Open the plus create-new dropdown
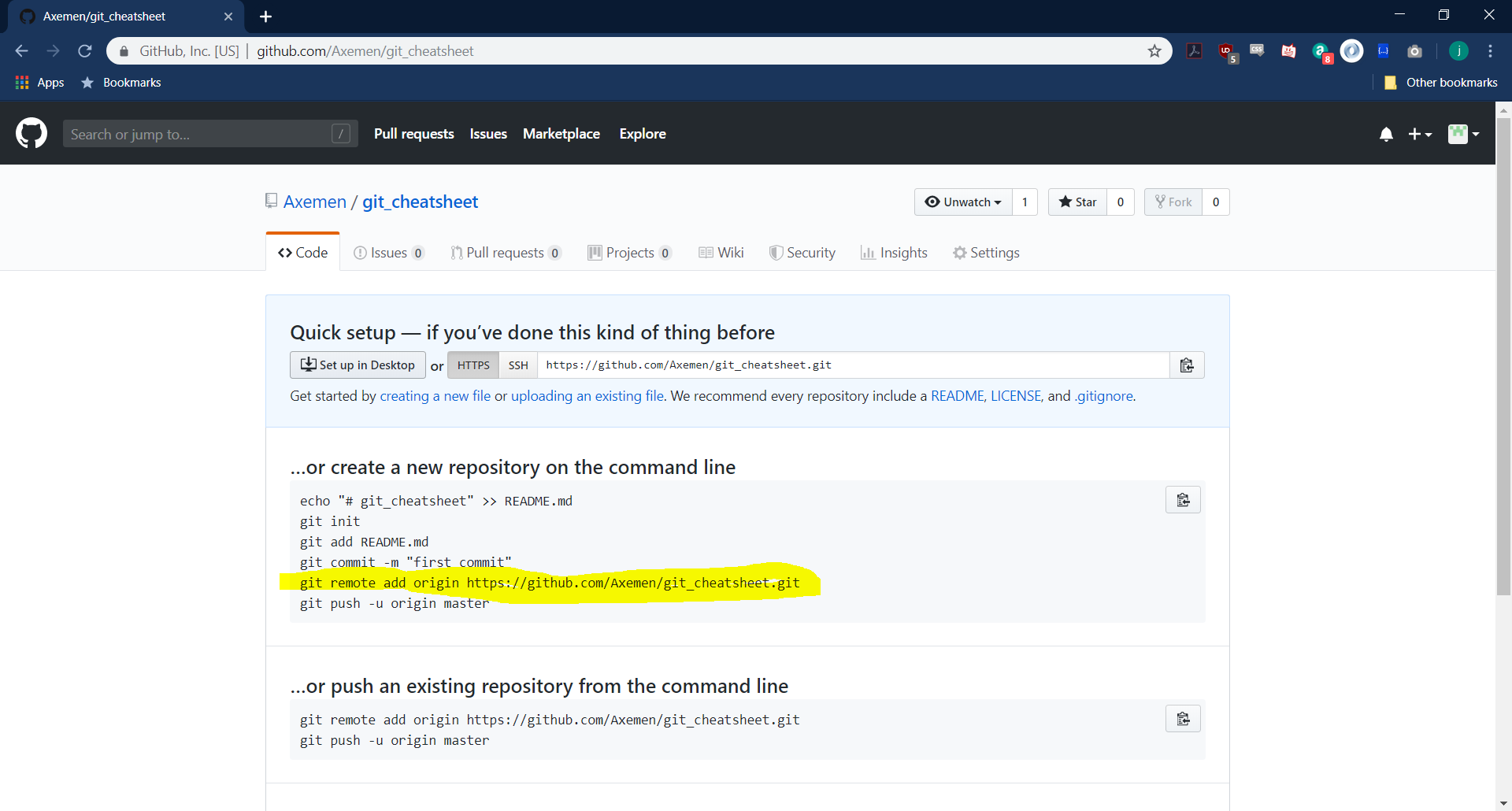This screenshot has height=811, width=1512. [1420, 134]
